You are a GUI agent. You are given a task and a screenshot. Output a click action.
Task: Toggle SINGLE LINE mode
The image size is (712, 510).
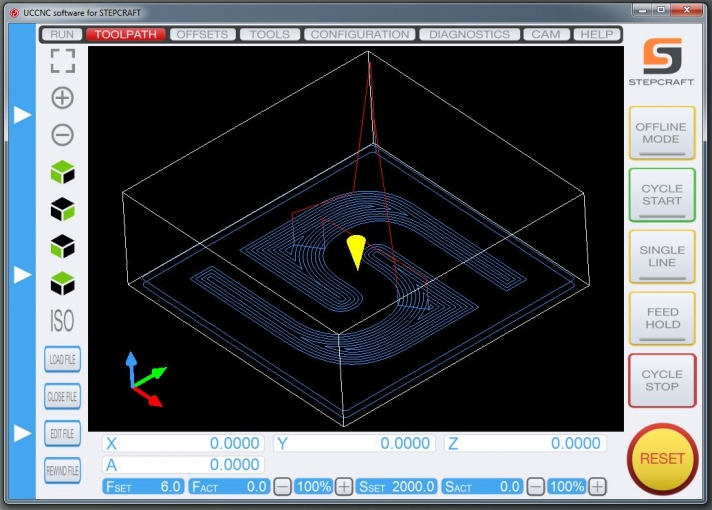click(x=661, y=257)
